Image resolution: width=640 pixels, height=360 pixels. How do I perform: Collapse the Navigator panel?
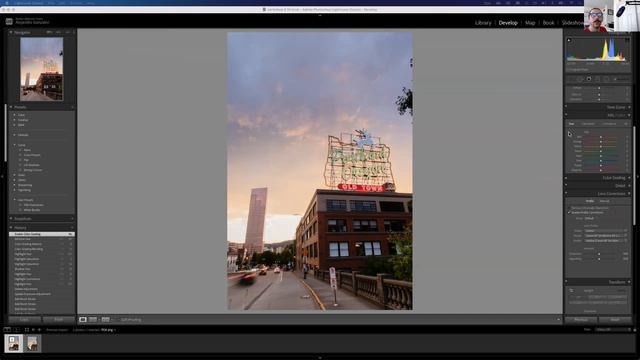[11, 32]
